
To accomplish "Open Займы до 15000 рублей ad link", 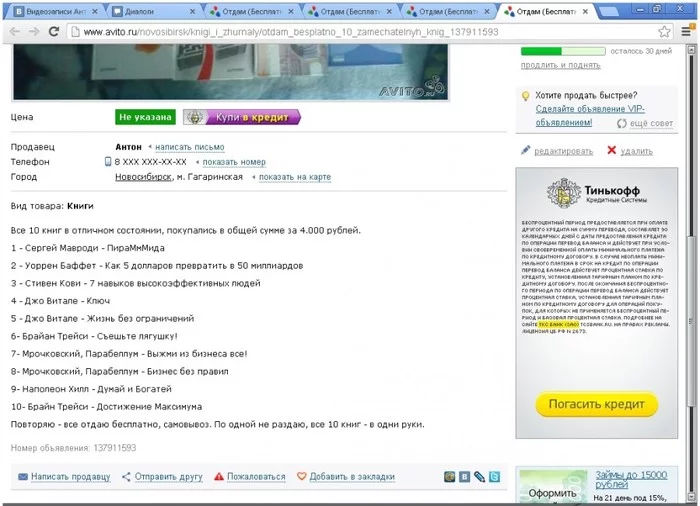I will (x=631, y=480).
